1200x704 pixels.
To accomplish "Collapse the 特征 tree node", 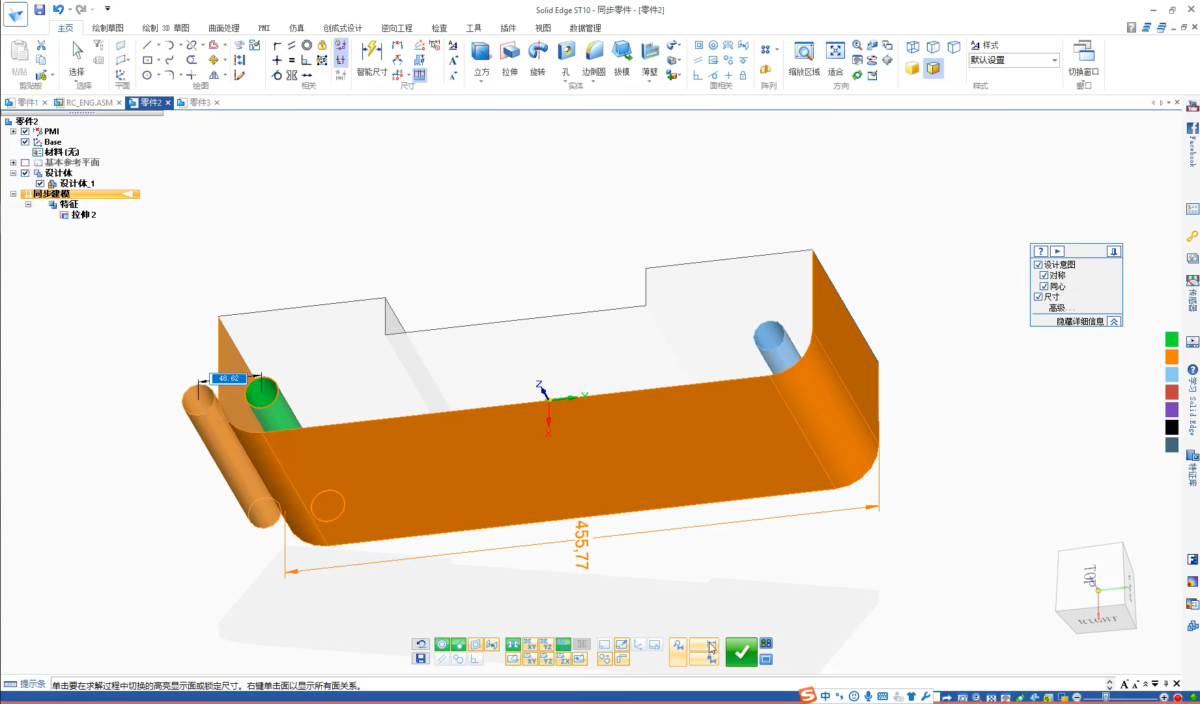I will 28,204.
